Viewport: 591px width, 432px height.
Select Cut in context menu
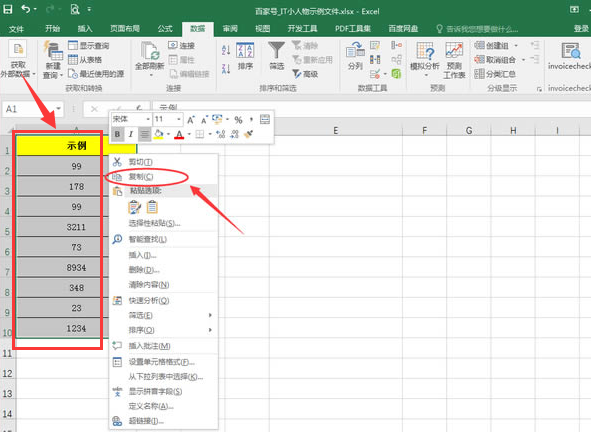[x=163, y=162]
